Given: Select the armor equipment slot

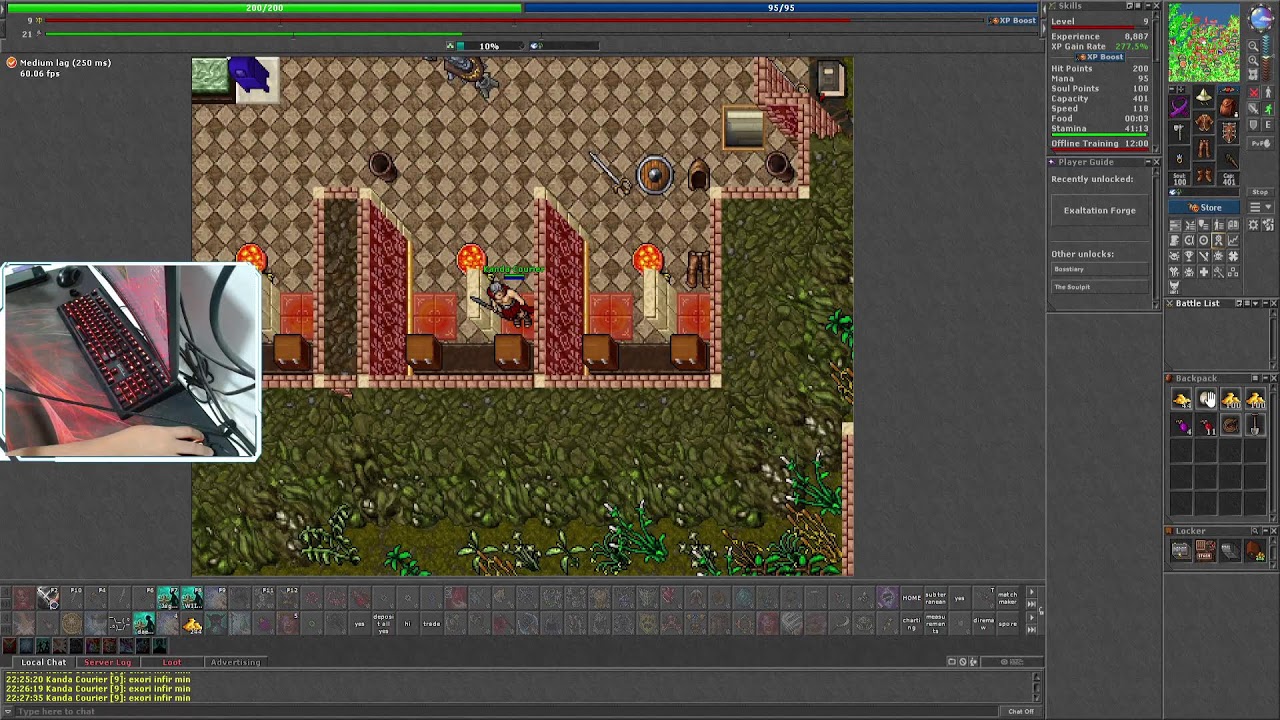Looking at the screenshot, I should [x=1204, y=122].
